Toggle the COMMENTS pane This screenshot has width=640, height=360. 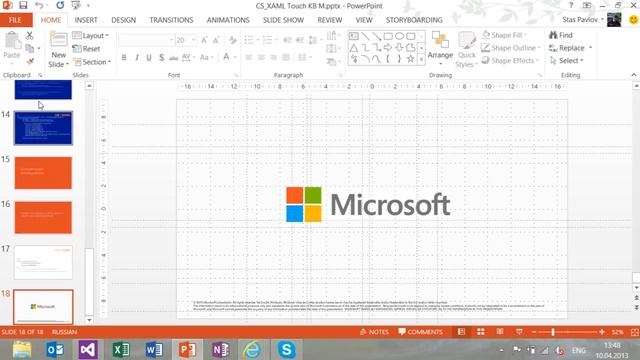click(x=421, y=332)
